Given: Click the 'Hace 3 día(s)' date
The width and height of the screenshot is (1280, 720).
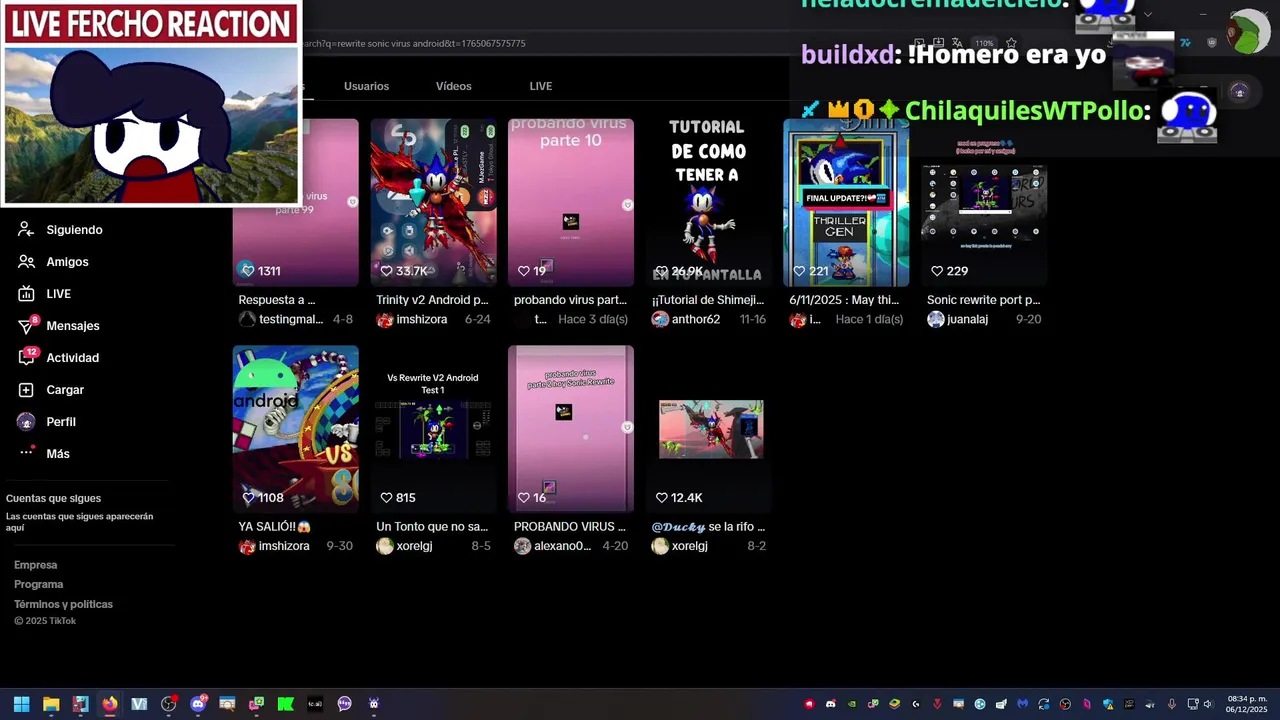Looking at the screenshot, I should 593,319.
